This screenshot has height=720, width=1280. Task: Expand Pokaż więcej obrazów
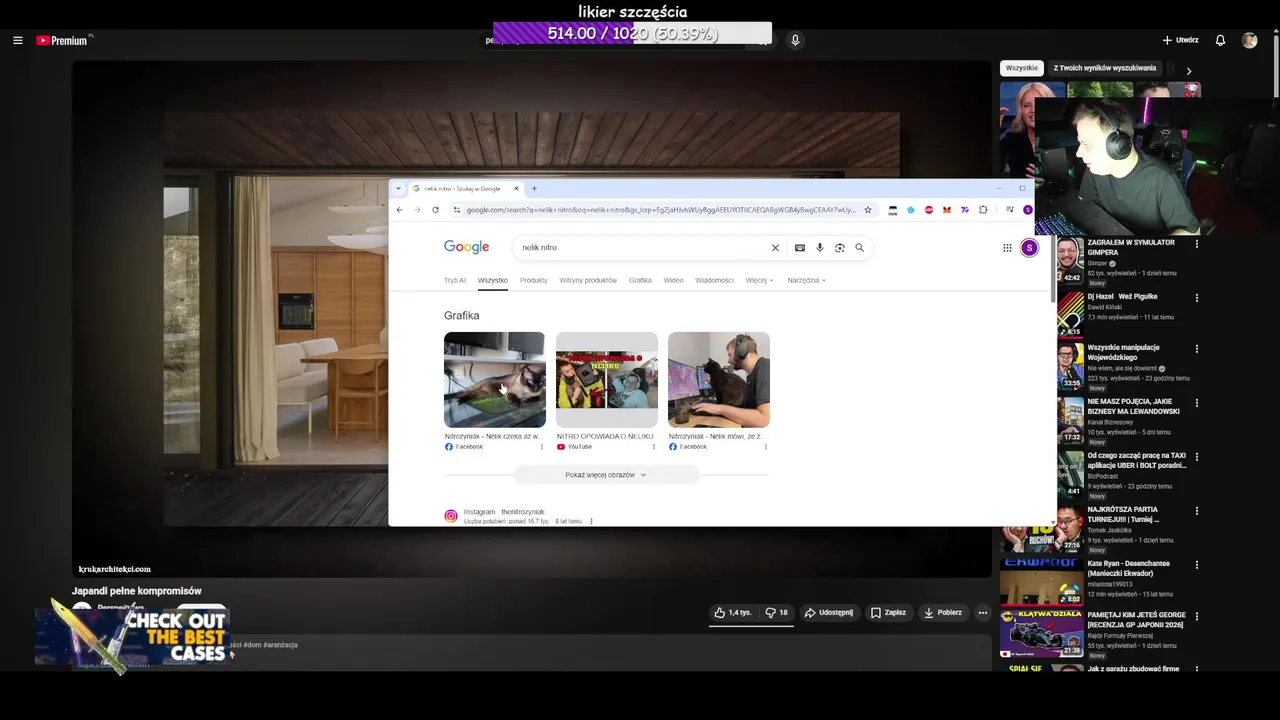click(606, 475)
